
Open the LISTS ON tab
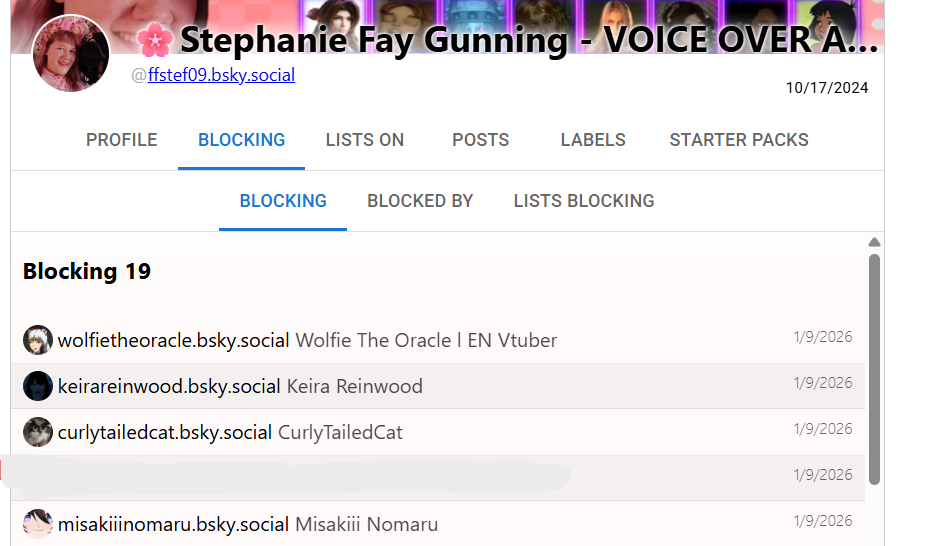(365, 140)
